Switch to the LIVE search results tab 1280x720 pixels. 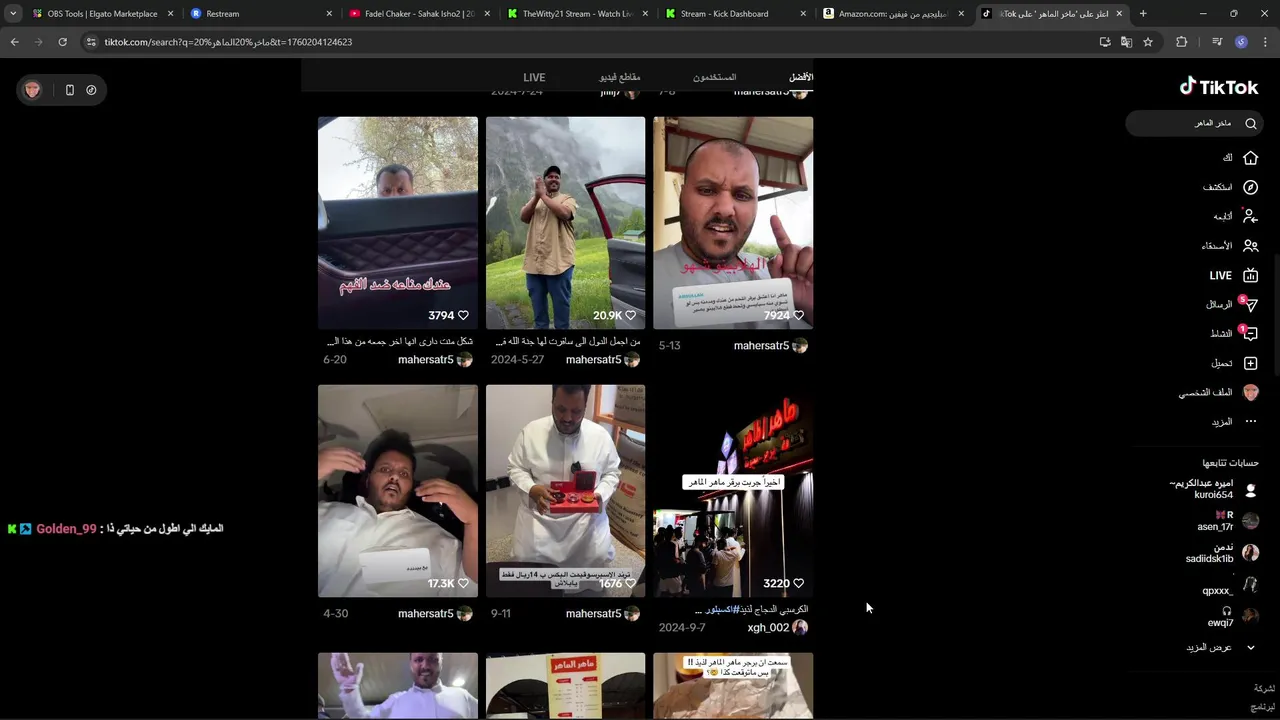pyautogui.click(x=534, y=77)
